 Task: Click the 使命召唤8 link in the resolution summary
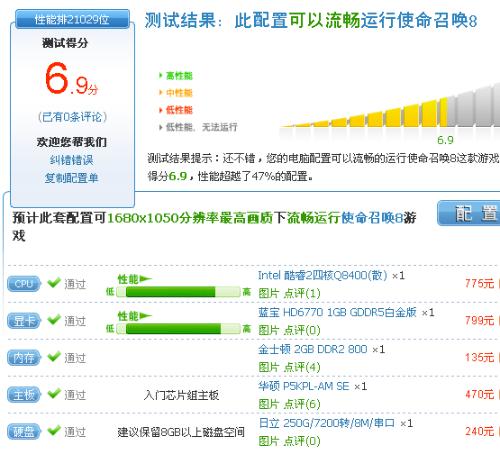[372, 218]
